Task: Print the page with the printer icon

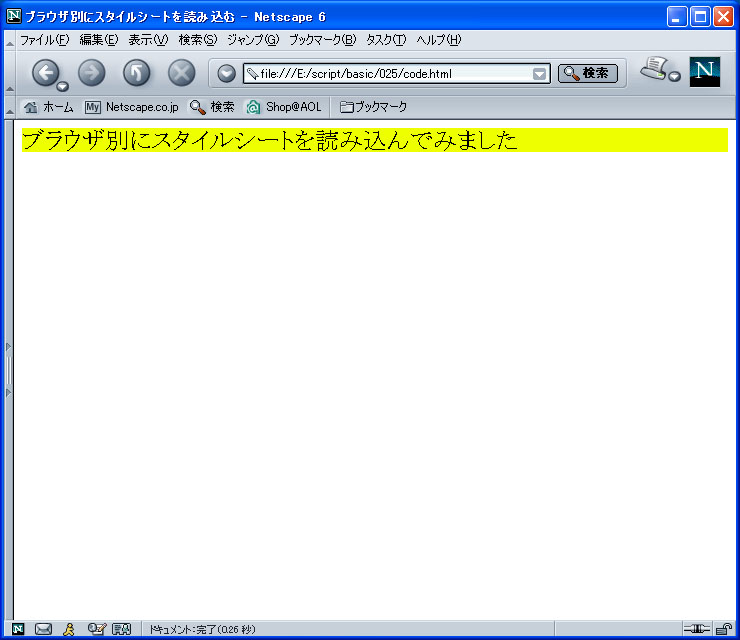Action: (654, 68)
